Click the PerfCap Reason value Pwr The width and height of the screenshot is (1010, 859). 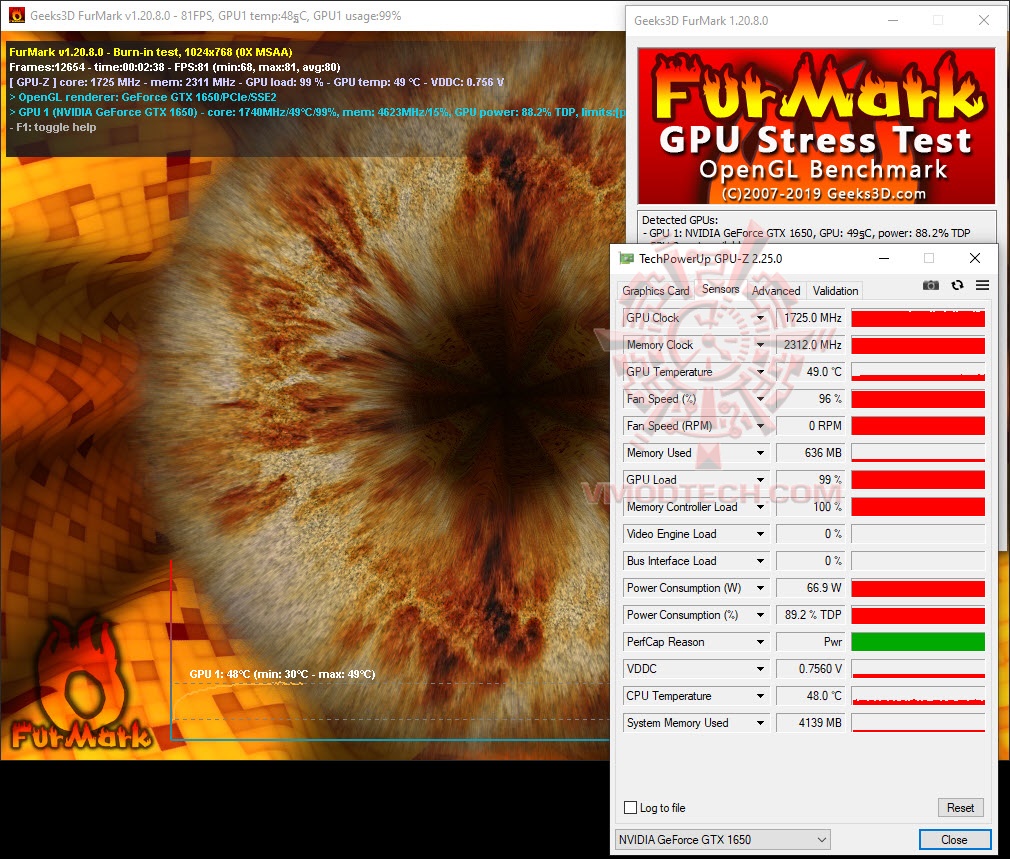point(812,643)
